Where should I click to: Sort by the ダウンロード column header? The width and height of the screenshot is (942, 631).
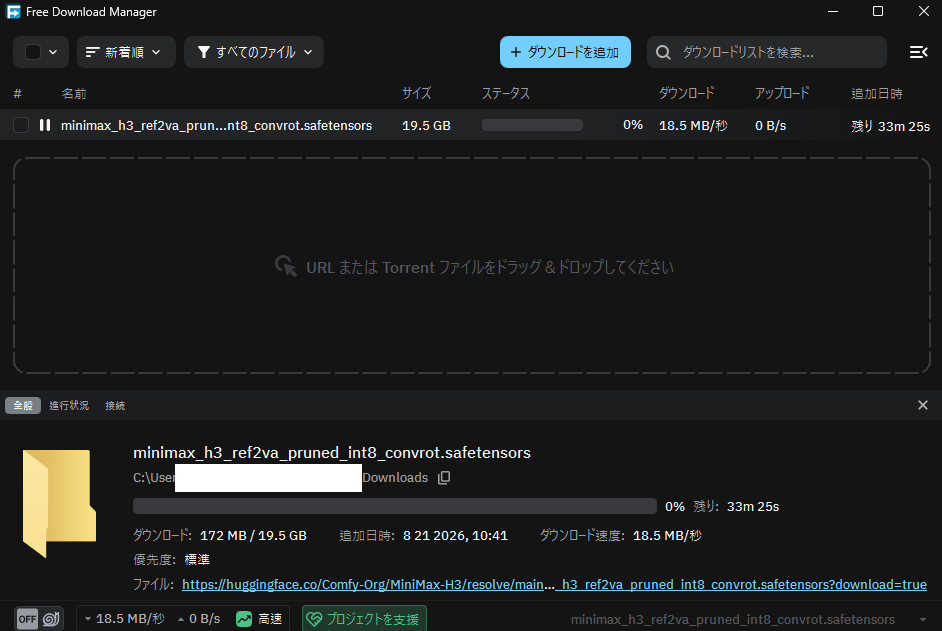687,94
